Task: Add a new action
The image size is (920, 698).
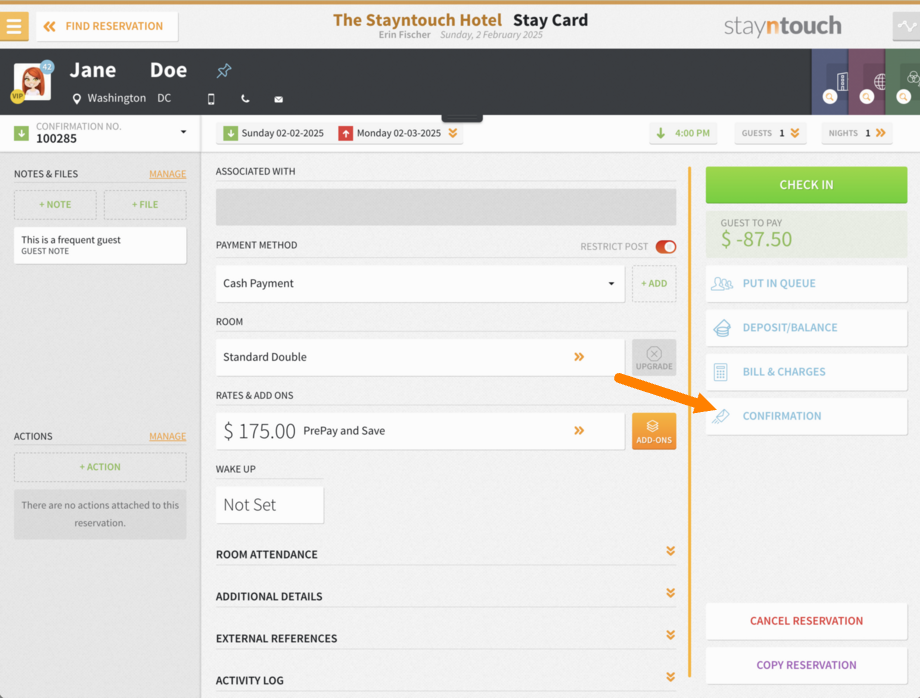Action: [100, 467]
